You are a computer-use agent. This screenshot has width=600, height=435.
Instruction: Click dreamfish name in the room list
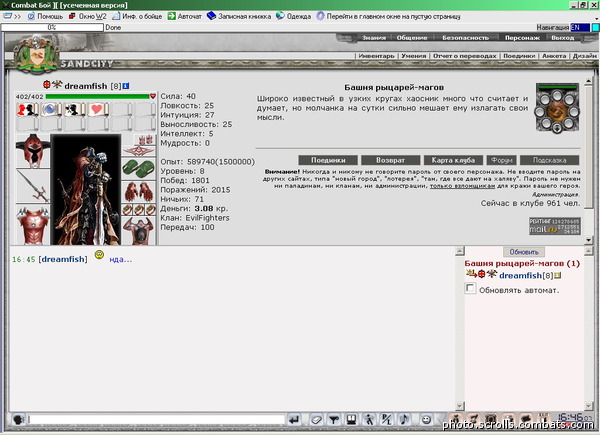click(x=520, y=275)
